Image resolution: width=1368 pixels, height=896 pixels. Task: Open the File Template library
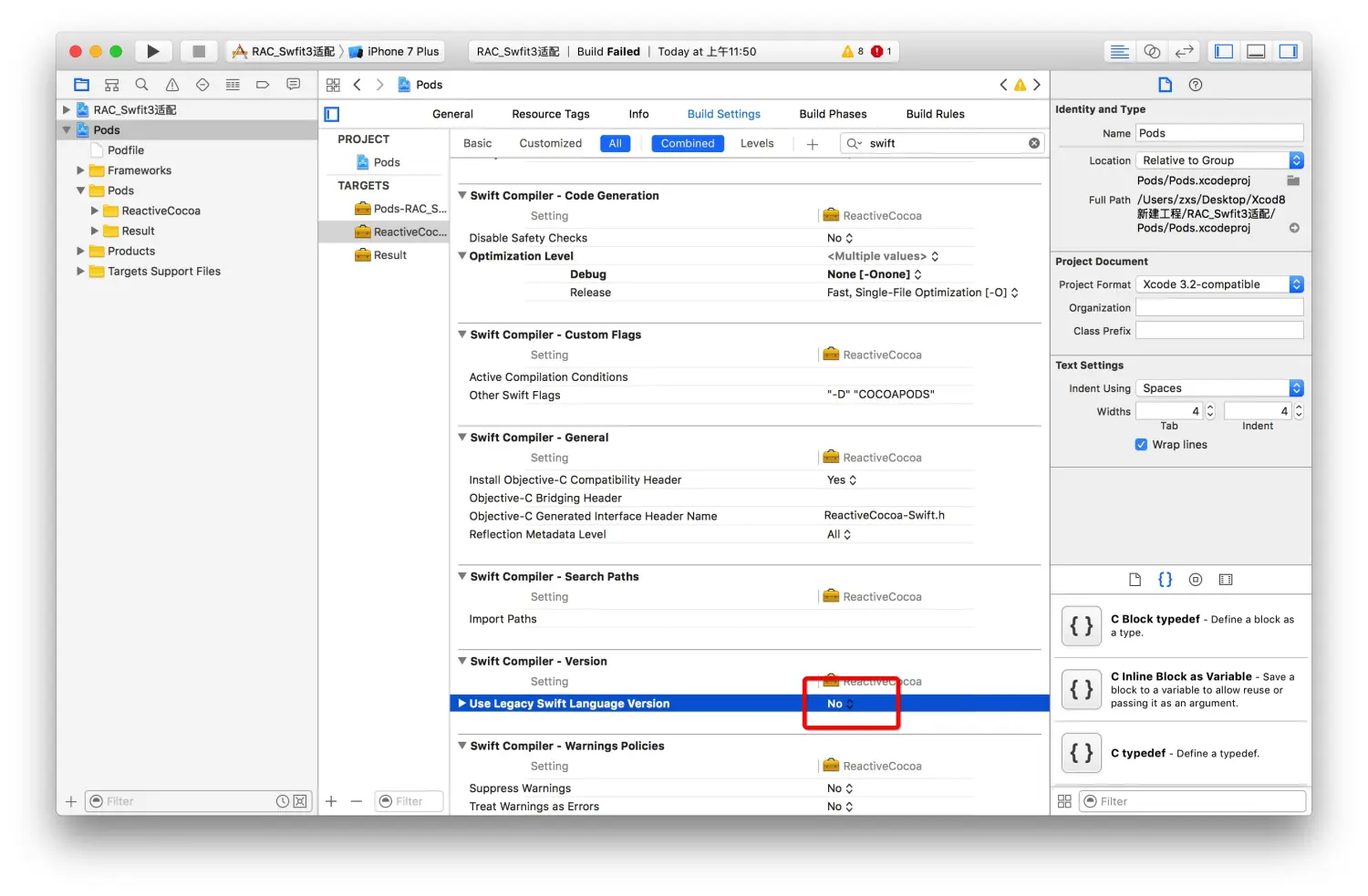coord(1135,580)
